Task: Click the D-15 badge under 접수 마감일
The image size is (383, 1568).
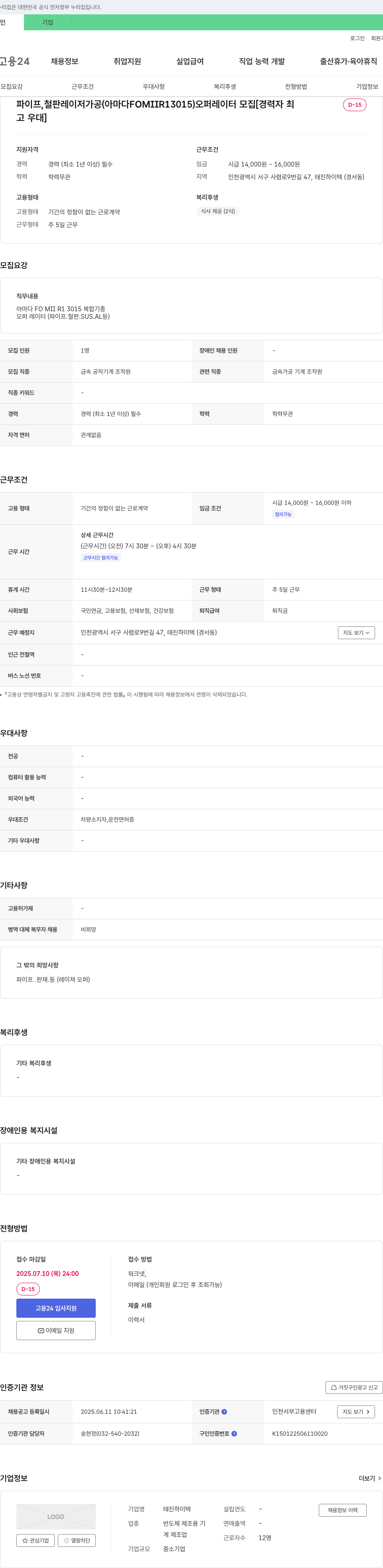Action: pos(28,1289)
